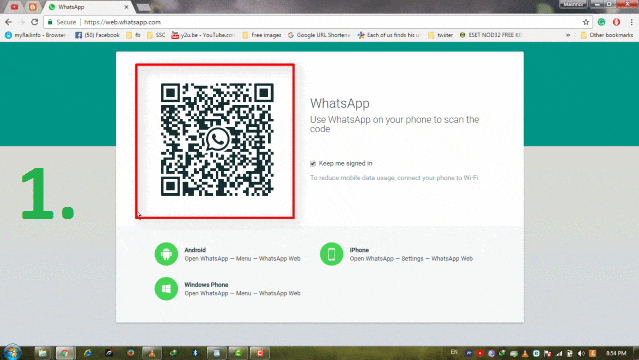The image size is (639, 360).
Task: Open the red Camtasia recorder taskbar icon
Action: tap(260, 353)
